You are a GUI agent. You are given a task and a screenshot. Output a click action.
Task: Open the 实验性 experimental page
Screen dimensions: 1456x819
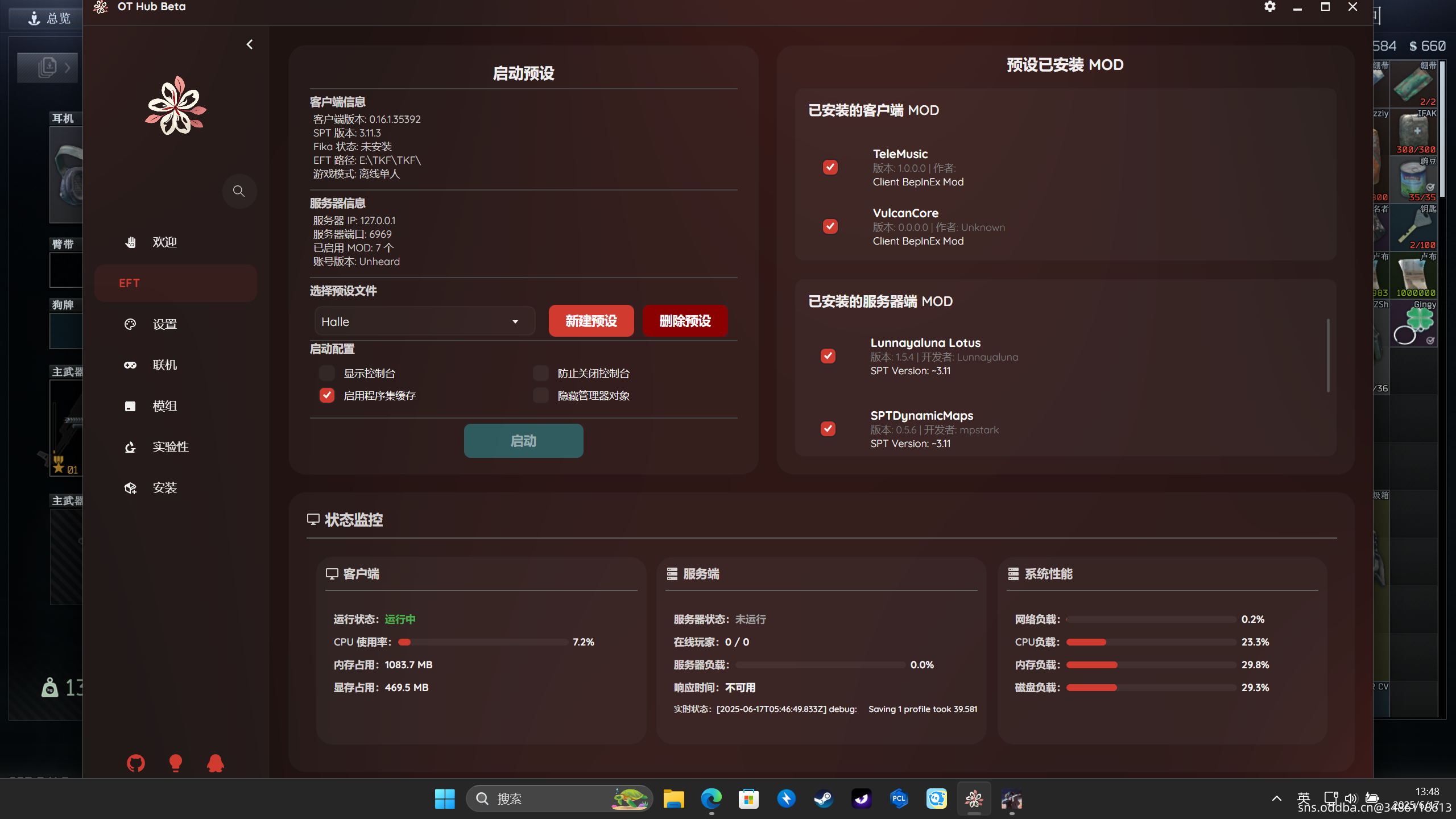pyautogui.click(x=175, y=447)
